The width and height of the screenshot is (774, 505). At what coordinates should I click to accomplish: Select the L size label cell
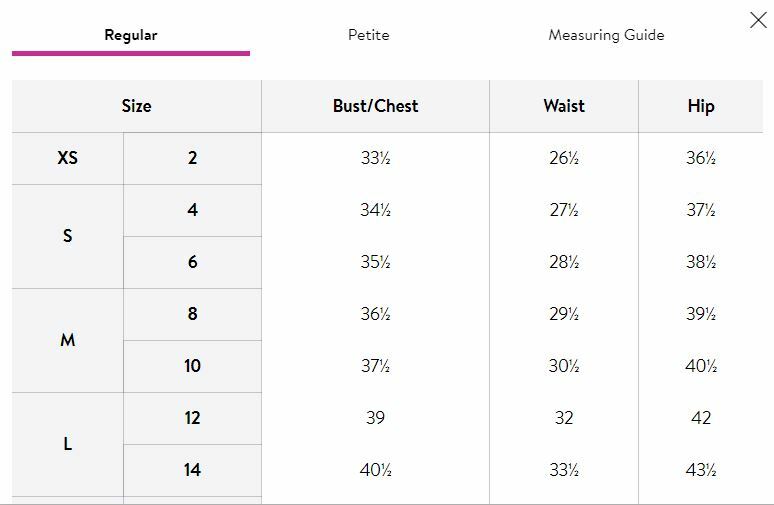pyautogui.click(x=68, y=444)
